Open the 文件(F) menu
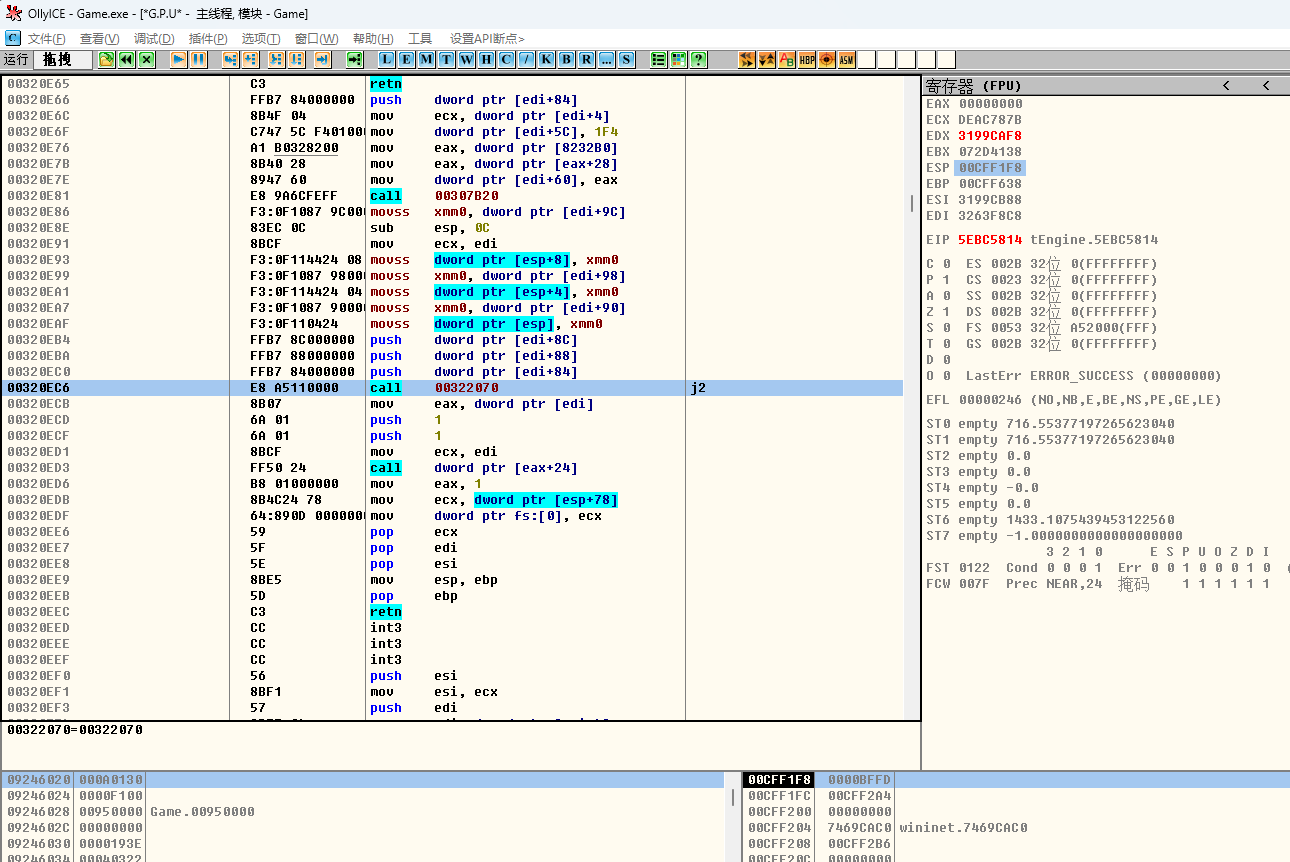The width and height of the screenshot is (1290, 862). 46,38
